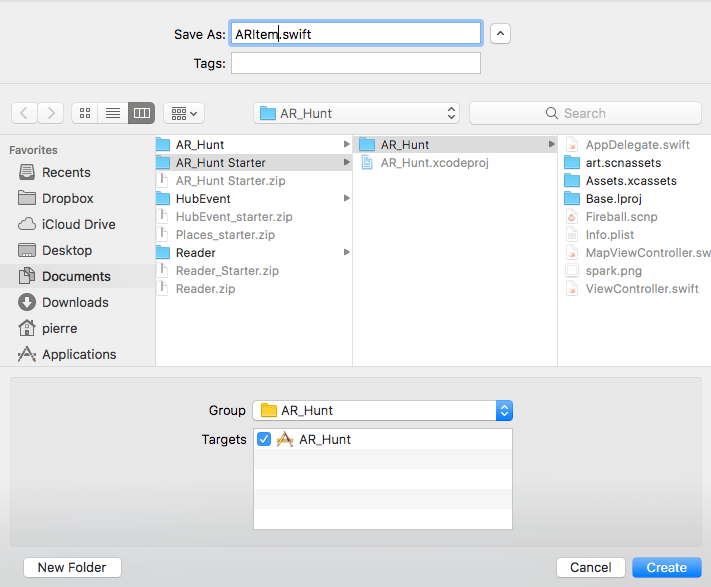Go back to previous folder

pos(25,113)
